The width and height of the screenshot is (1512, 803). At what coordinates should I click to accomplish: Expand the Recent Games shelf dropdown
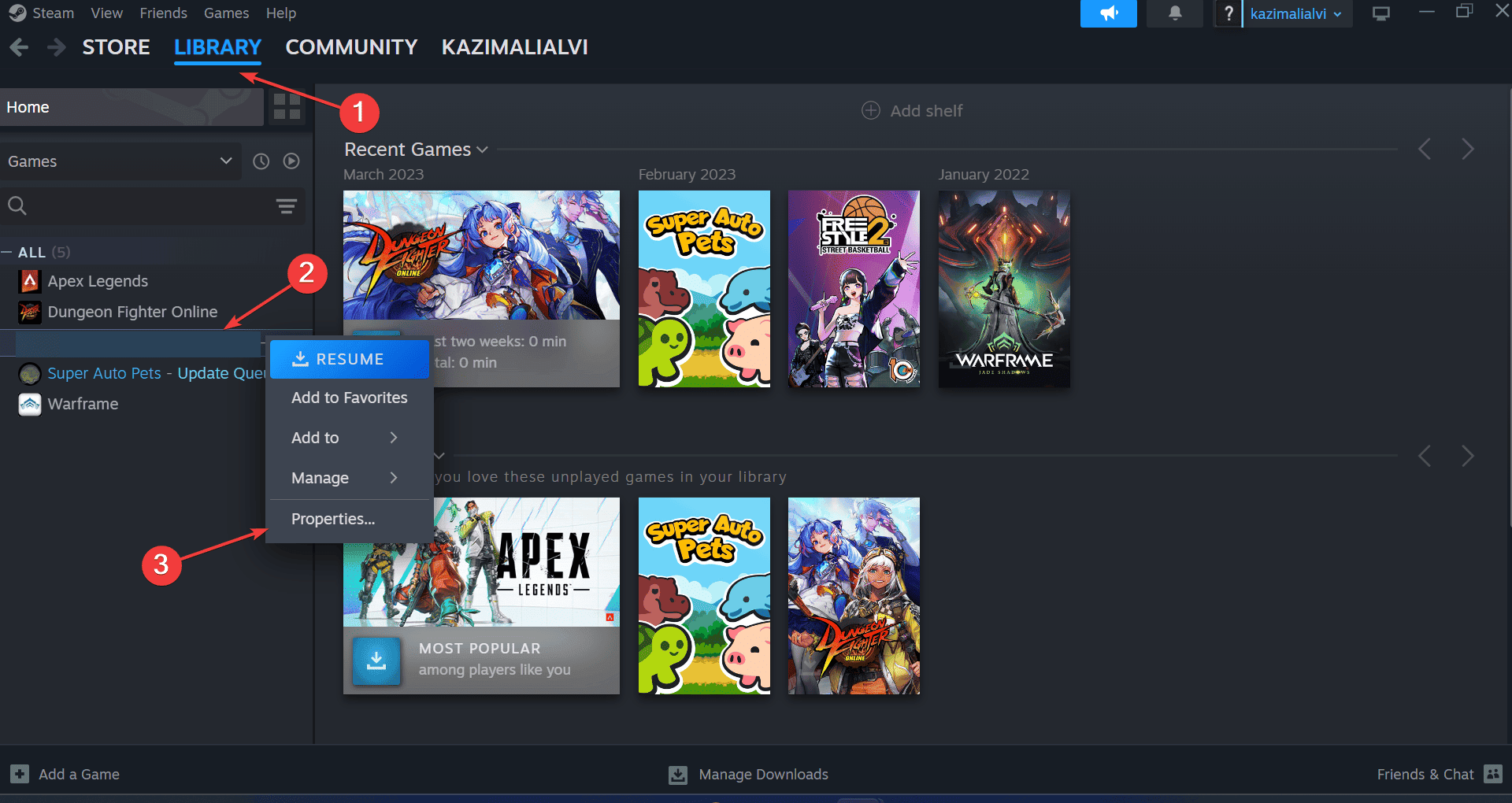coord(482,150)
